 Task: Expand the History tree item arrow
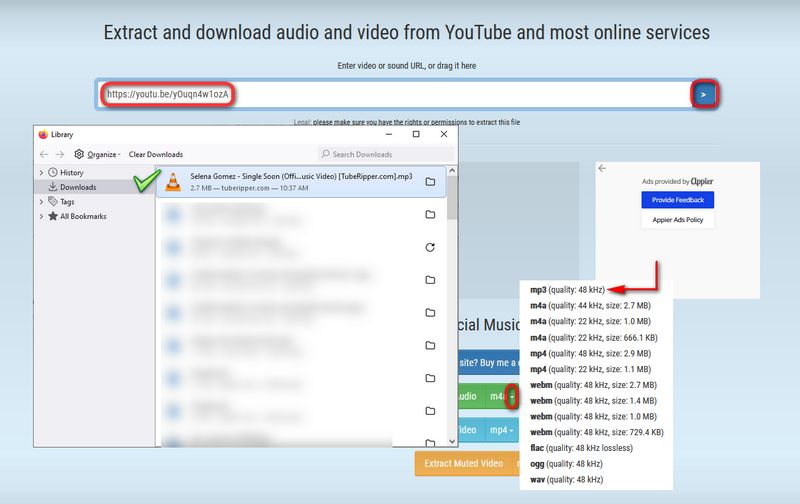coord(41,172)
